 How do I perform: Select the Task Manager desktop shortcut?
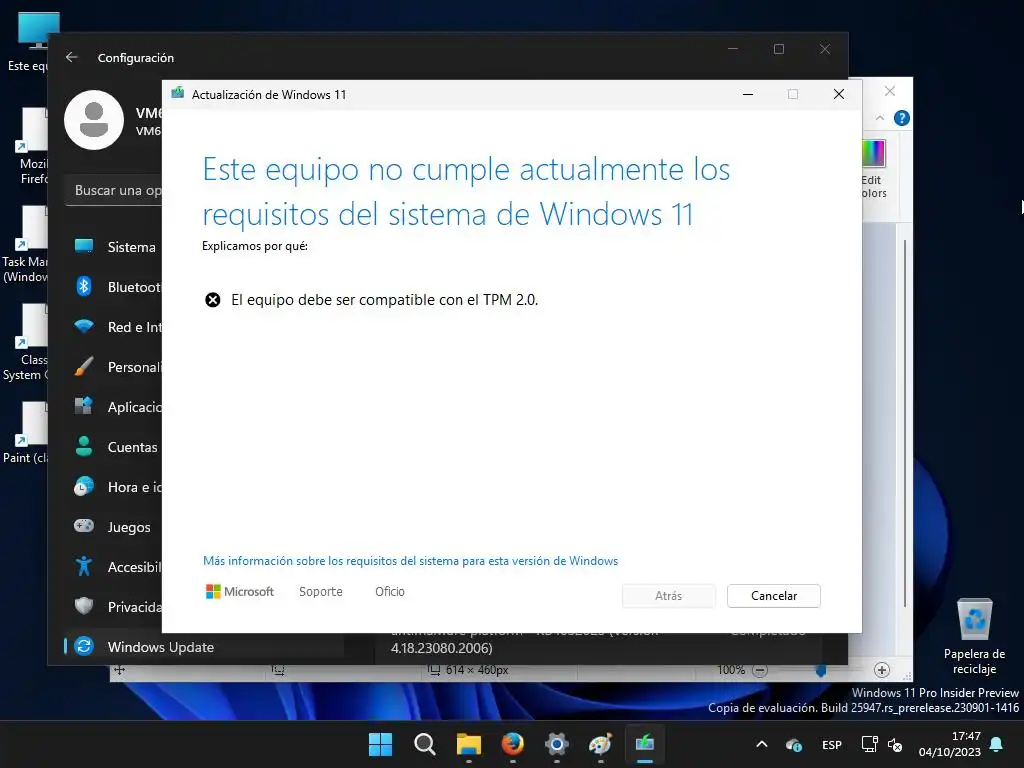click(25, 245)
